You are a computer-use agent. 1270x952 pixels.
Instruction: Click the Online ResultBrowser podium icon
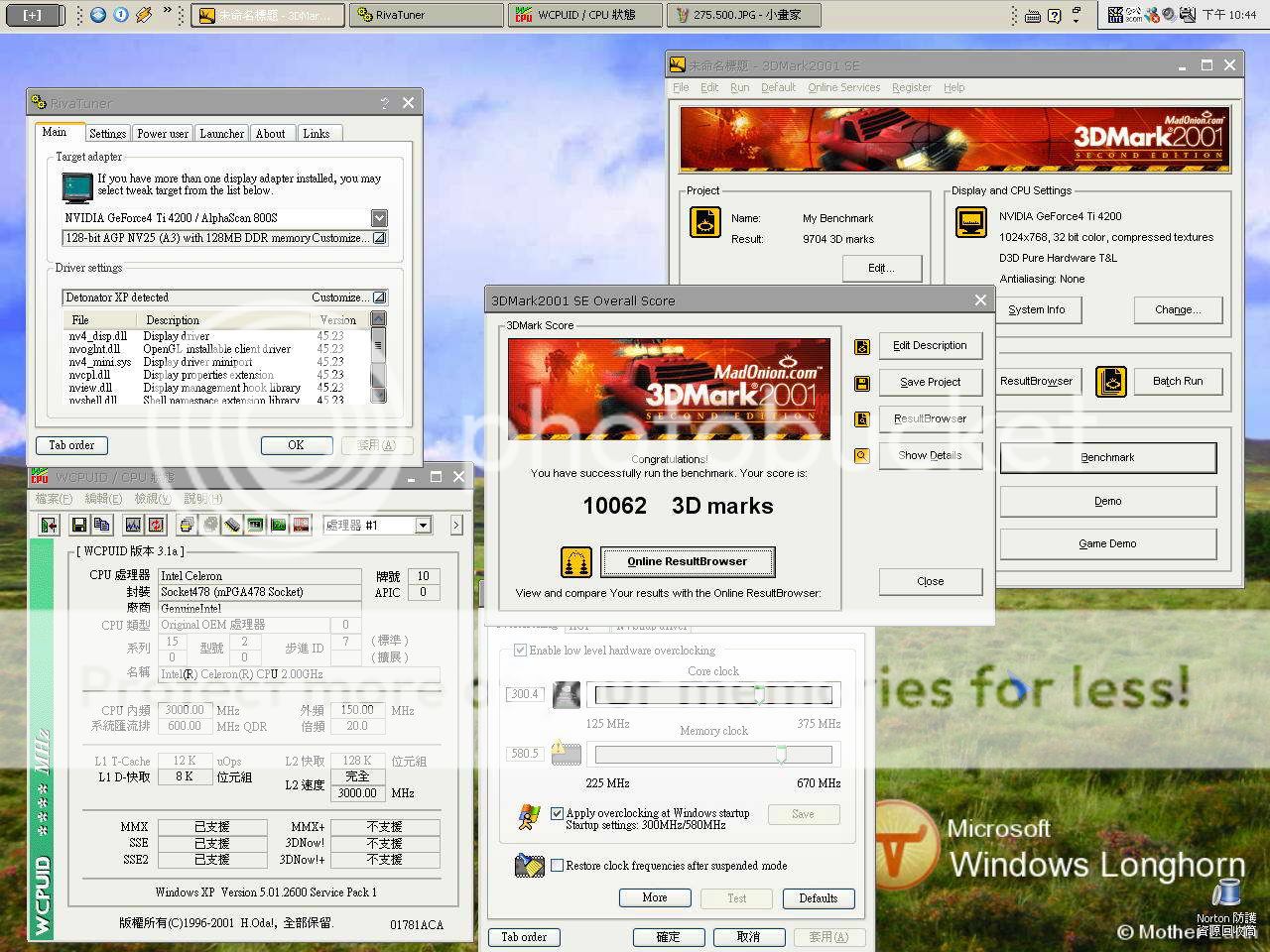[576, 562]
